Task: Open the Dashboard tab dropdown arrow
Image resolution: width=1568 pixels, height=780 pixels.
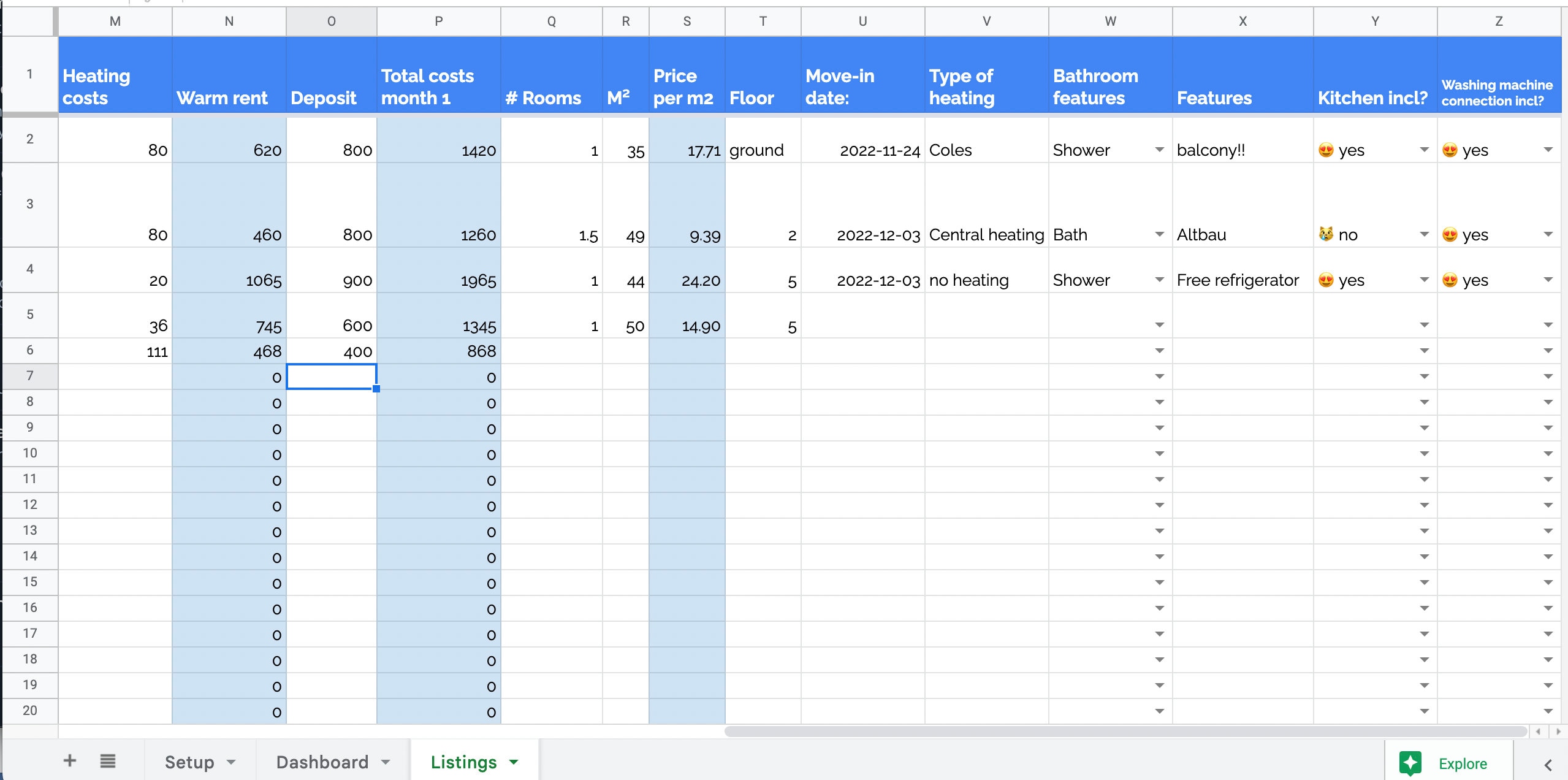Action: pos(386,762)
